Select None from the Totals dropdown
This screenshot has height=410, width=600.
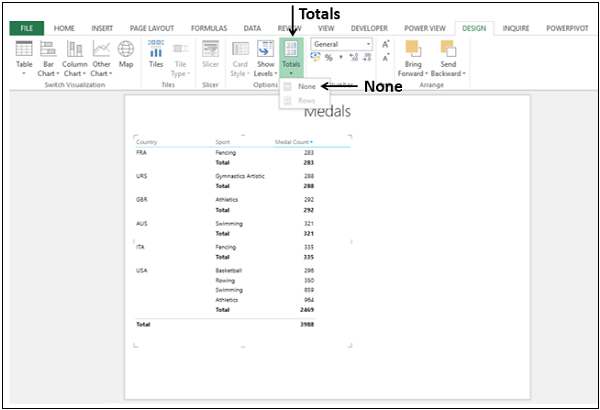tap(306, 87)
